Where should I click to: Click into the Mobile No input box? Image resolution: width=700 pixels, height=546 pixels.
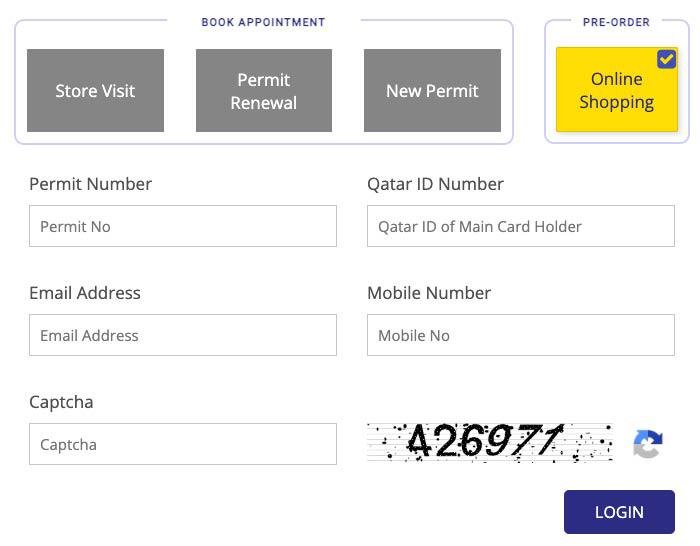pos(521,335)
